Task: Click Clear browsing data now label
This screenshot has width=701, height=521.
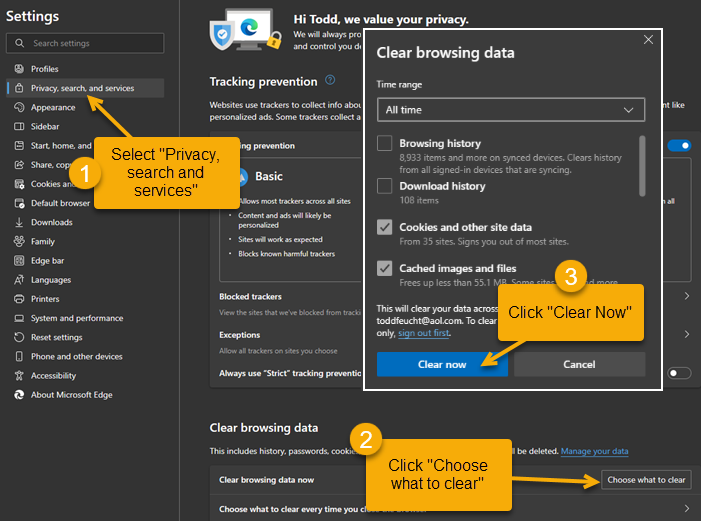Action: point(266,480)
